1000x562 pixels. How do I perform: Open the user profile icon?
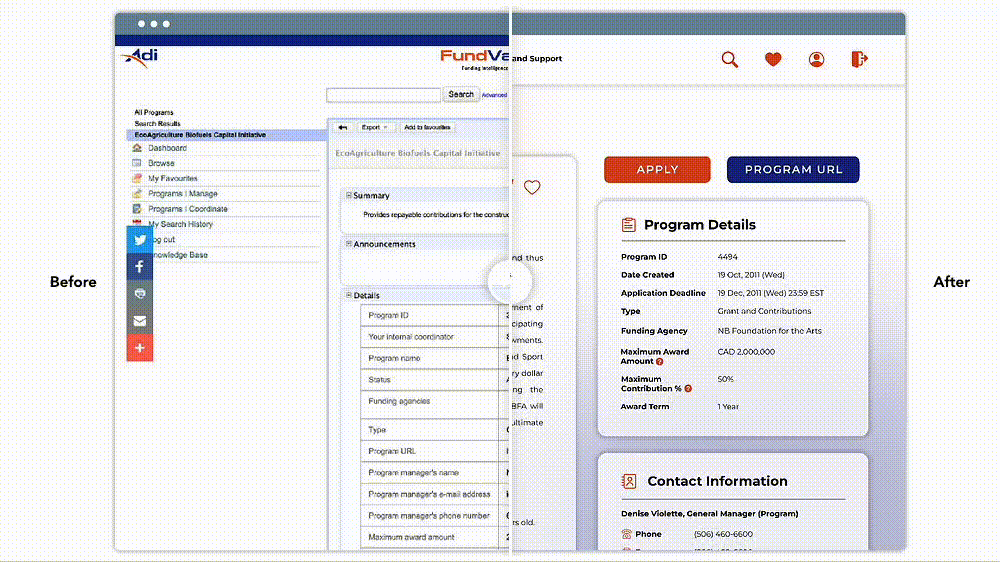816,59
